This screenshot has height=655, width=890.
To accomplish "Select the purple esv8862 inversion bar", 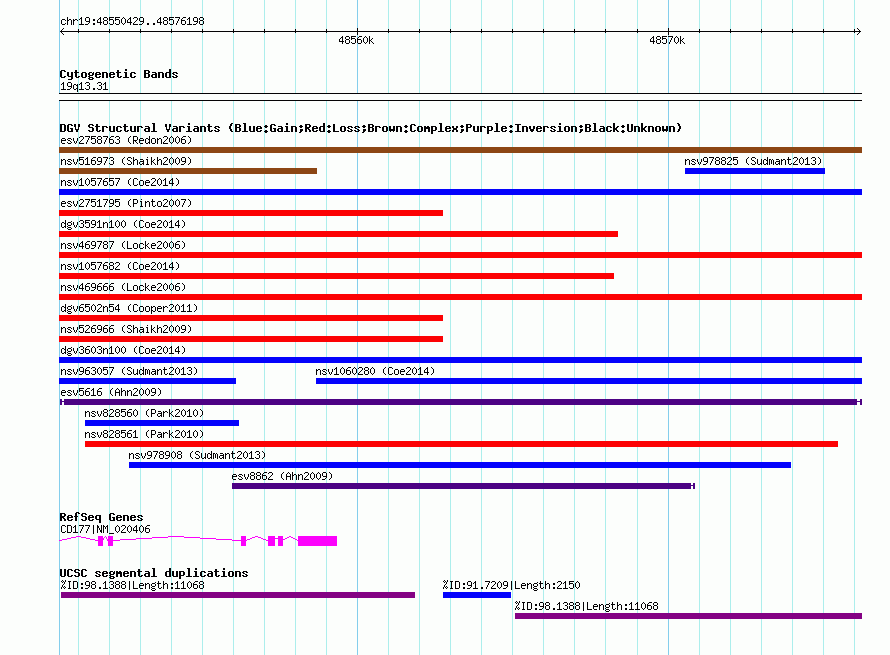I will pos(463,486).
